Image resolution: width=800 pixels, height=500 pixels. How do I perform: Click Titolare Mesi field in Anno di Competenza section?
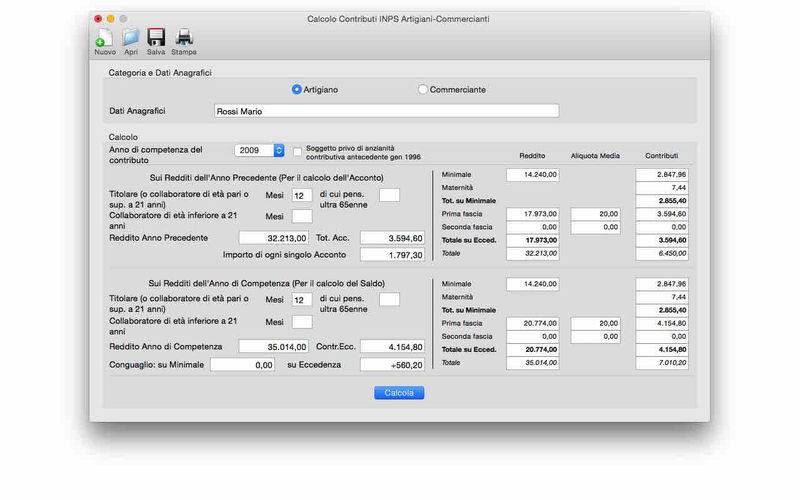click(302, 300)
